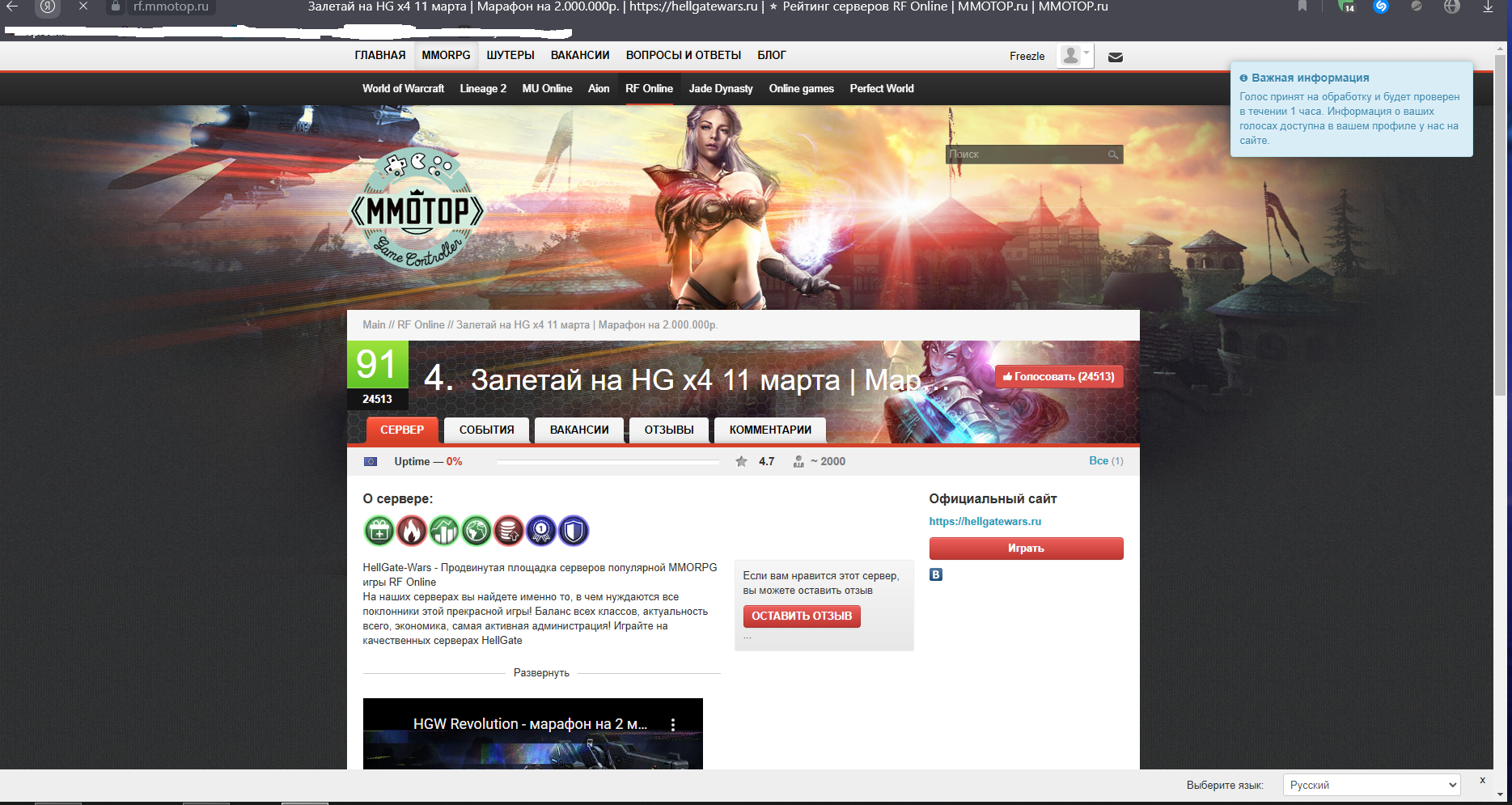Select the World of Warcraft game link

(x=403, y=88)
